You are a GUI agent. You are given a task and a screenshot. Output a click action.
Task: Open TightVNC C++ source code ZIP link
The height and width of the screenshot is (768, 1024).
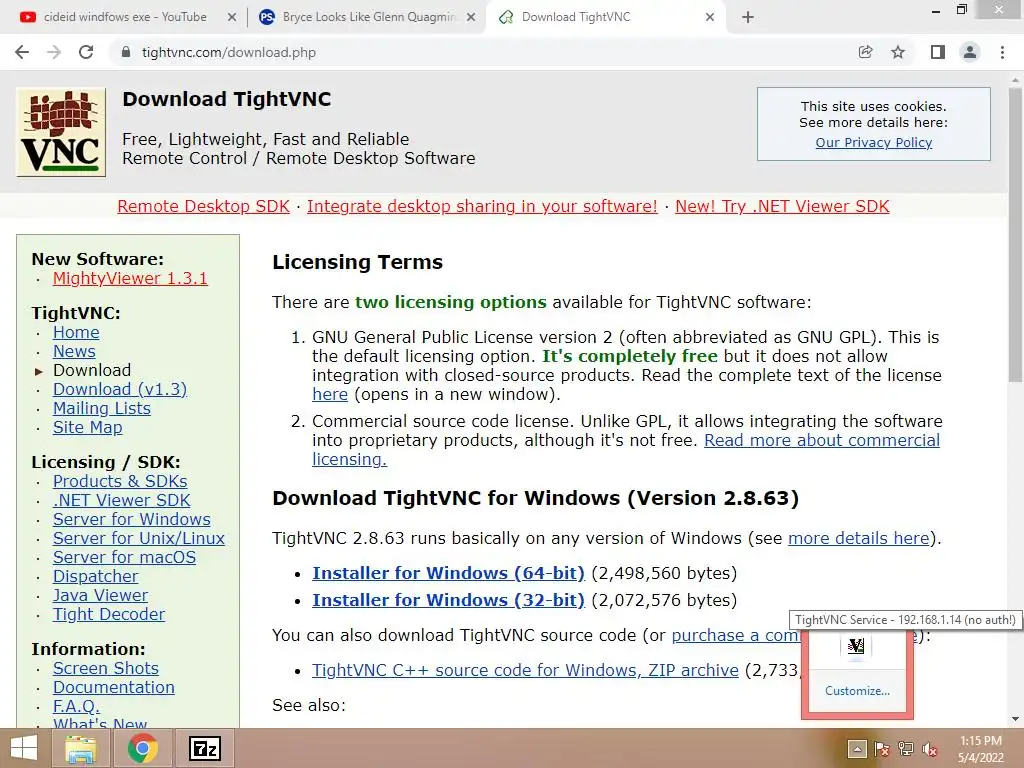525,670
